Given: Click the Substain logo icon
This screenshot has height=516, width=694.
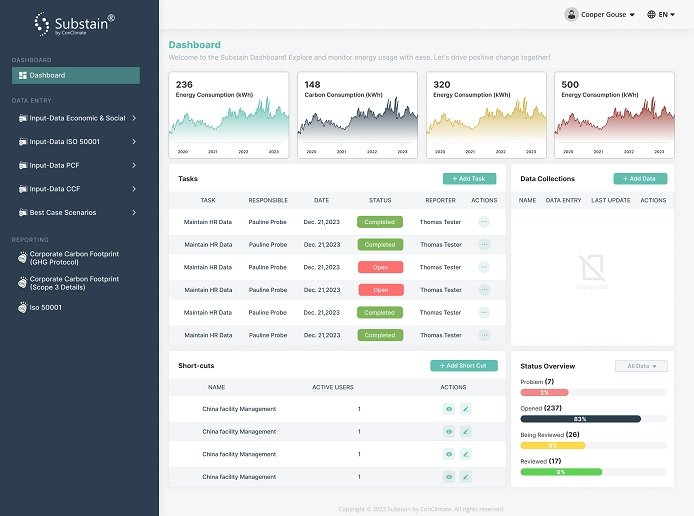Looking at the screenshot, I should pyautogui.click(x=45, y=22).
